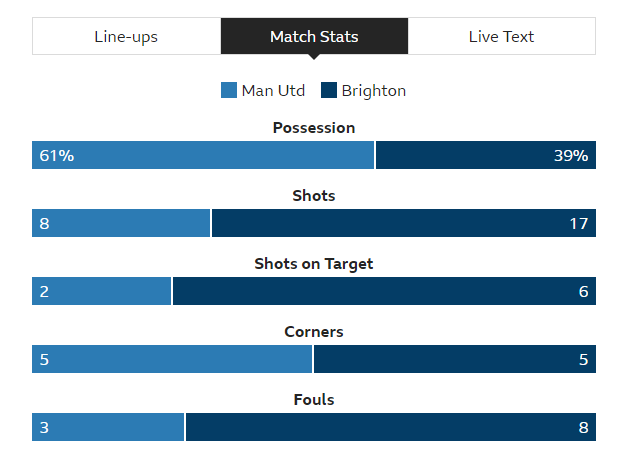Click the Fouls heading
This screenshot has height=469, width=631.
(x=314, y=400)
